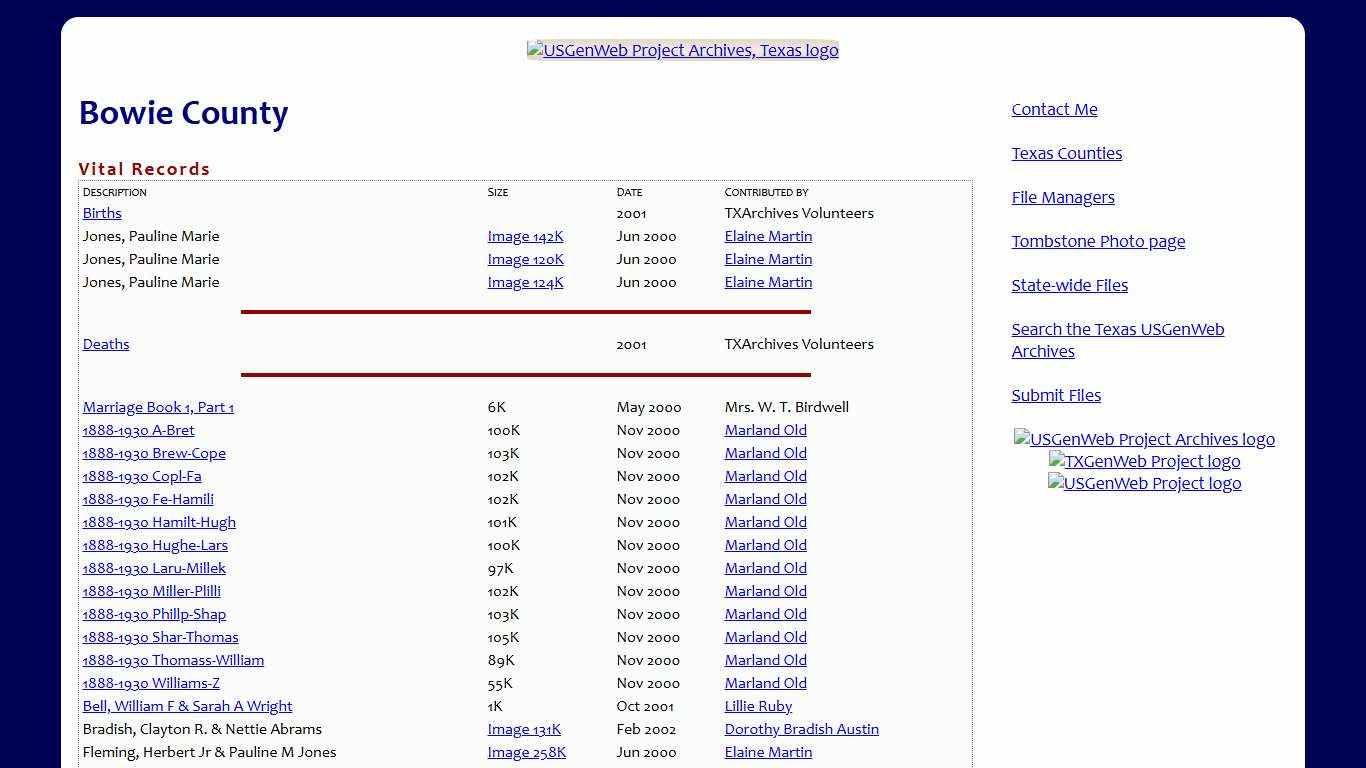This screenshot has height=768, width=1366.
Task: Open the Contact Me page
Action: click(1054, 109)
